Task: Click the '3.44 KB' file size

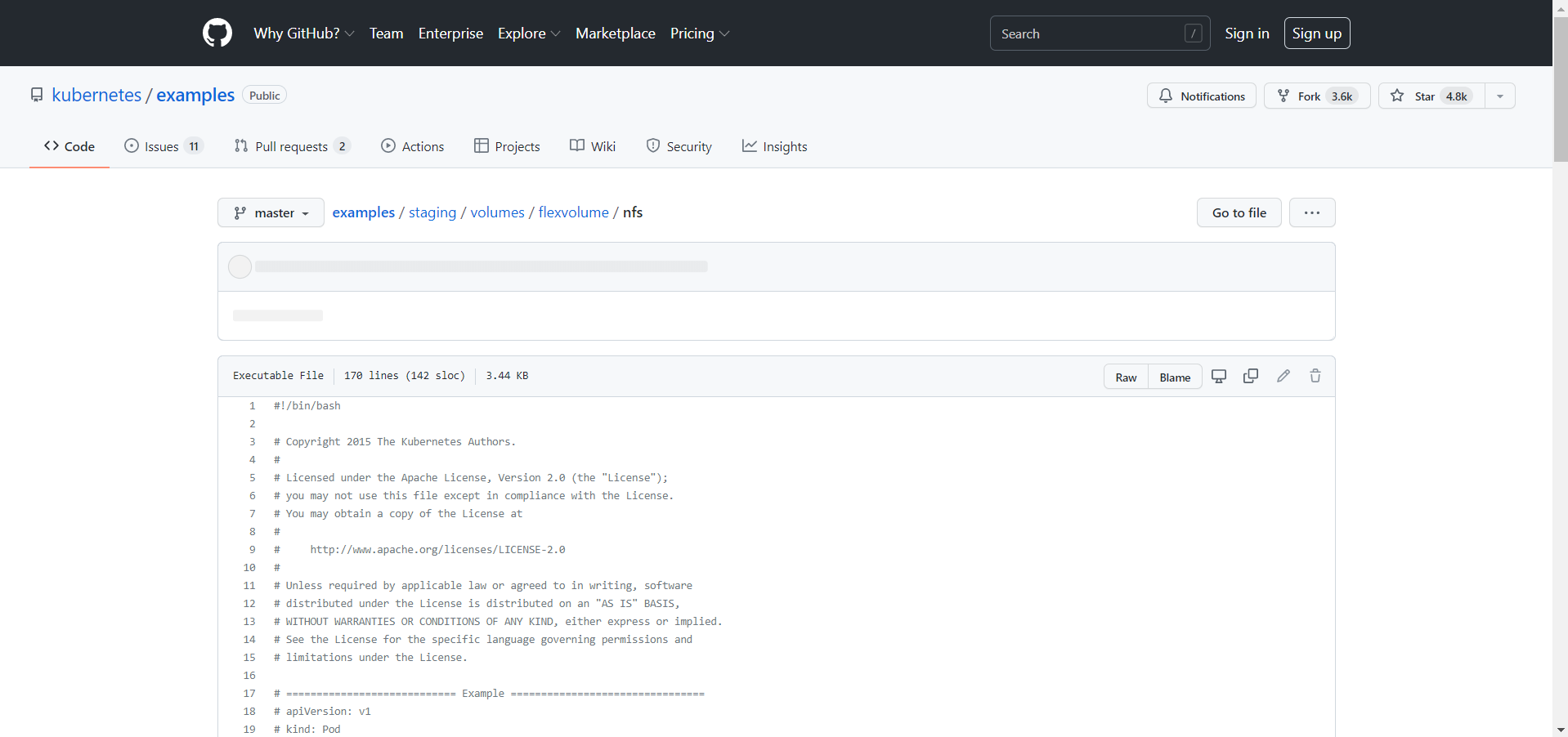Action: click(507, 376)
